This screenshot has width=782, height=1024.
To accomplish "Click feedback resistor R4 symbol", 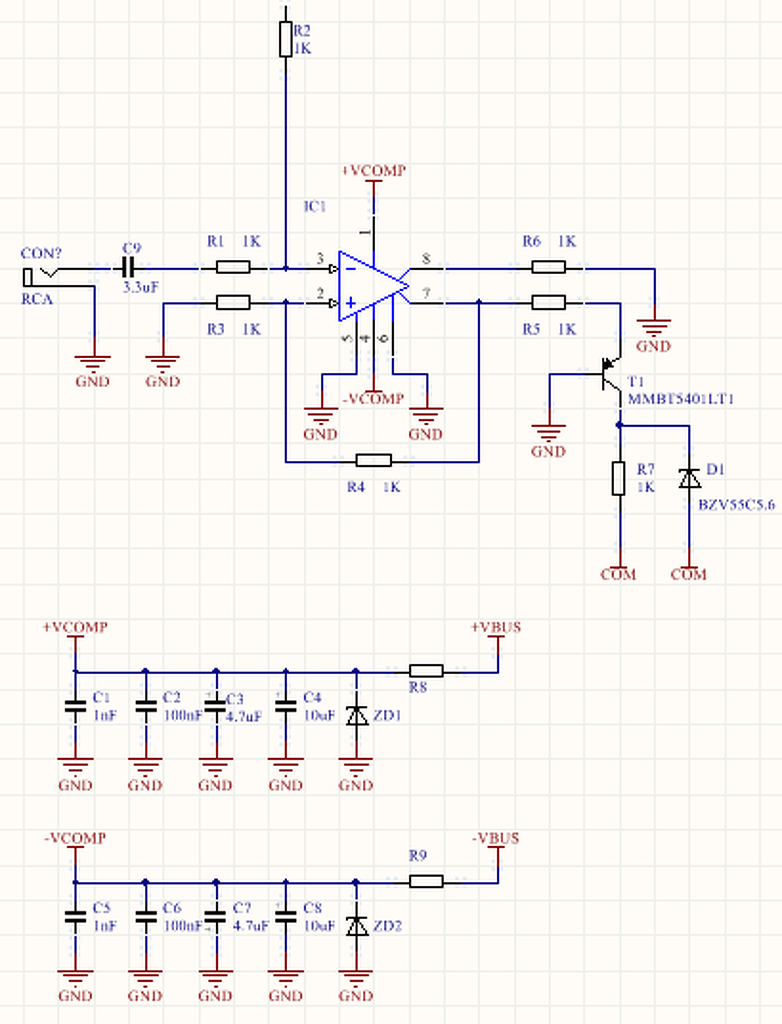I will point(374,461).
